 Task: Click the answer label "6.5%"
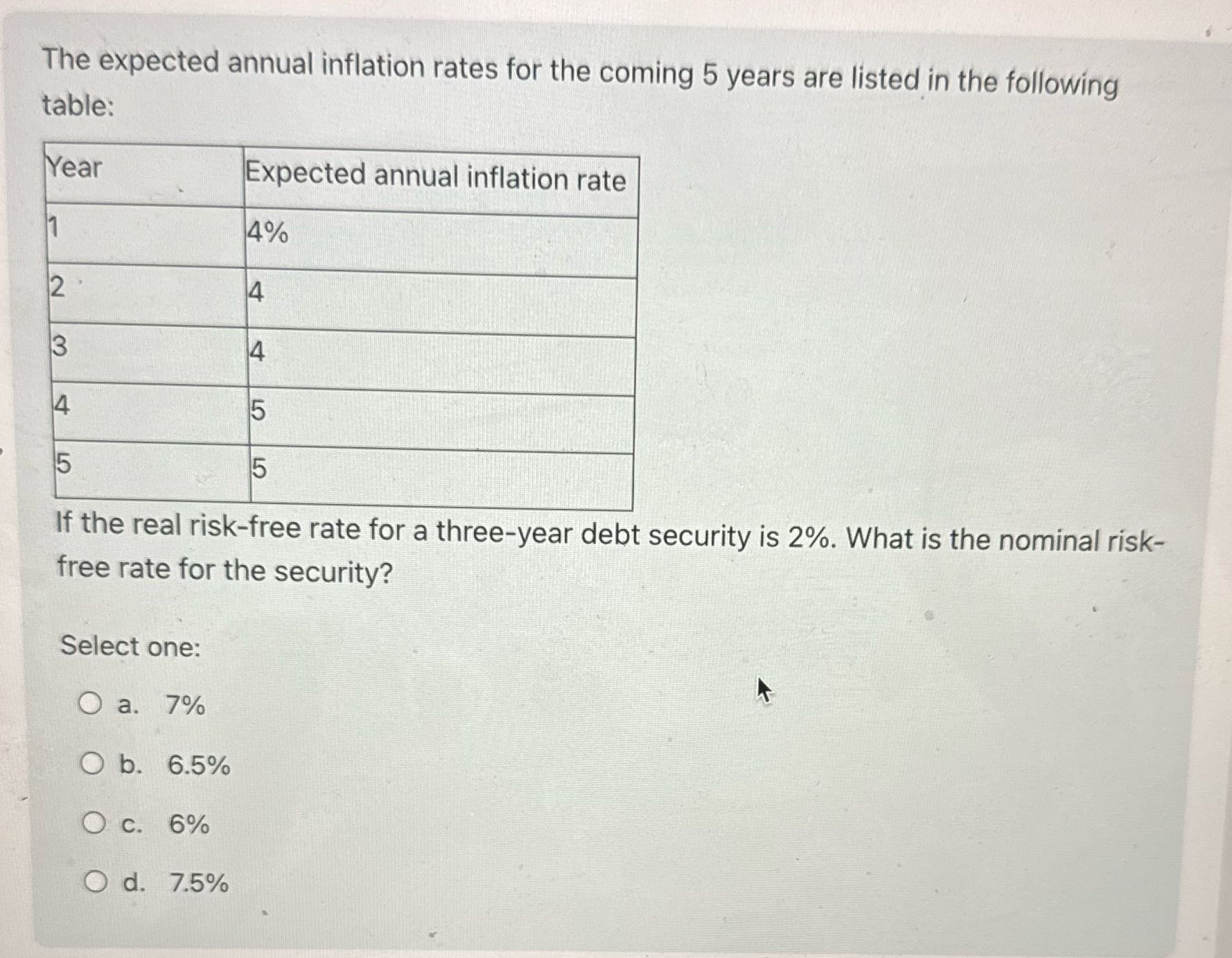tap(197, 766)
